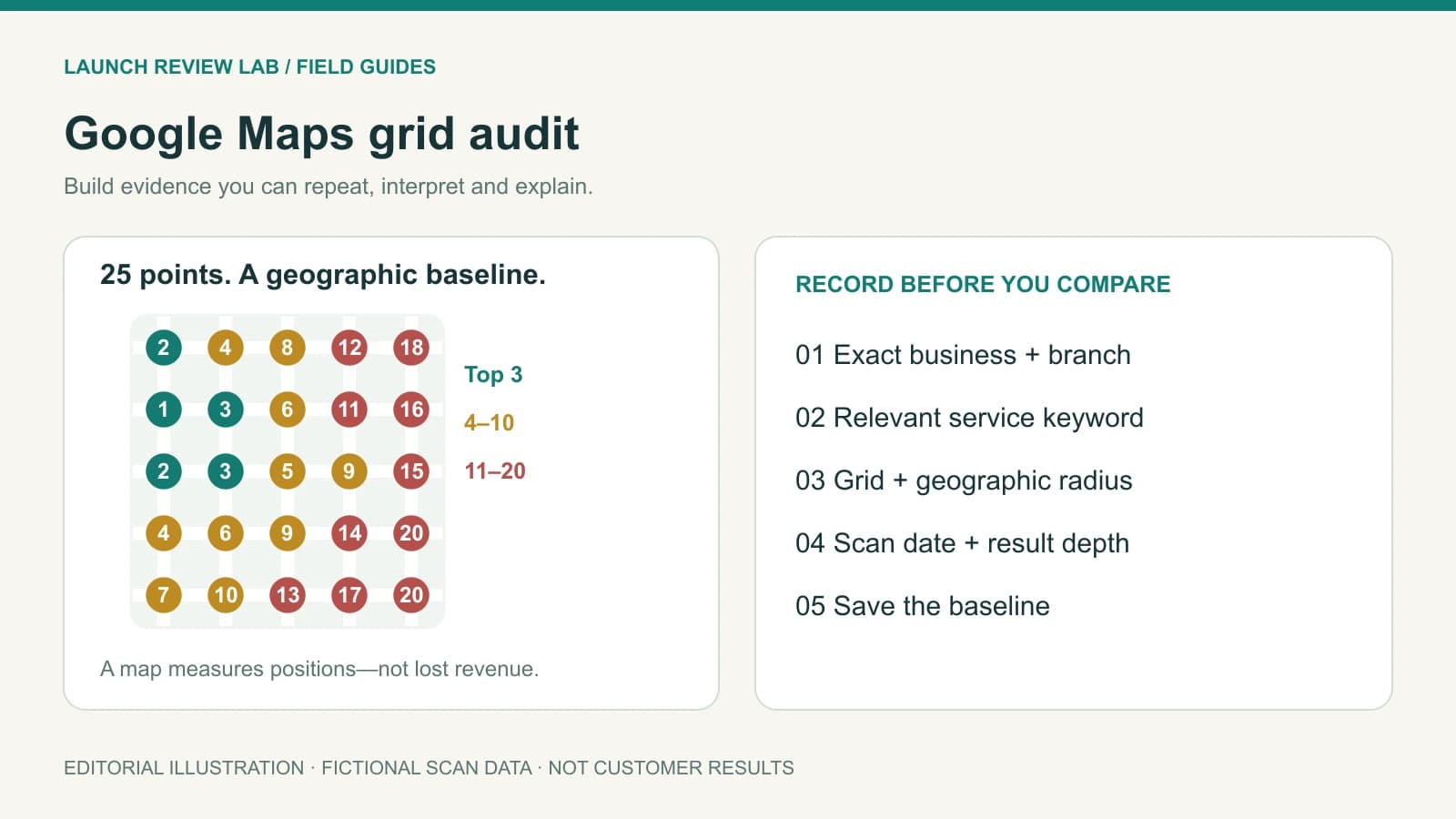Click the gold grid point numbered 10
1456x819 pixels.
point(226,595)
